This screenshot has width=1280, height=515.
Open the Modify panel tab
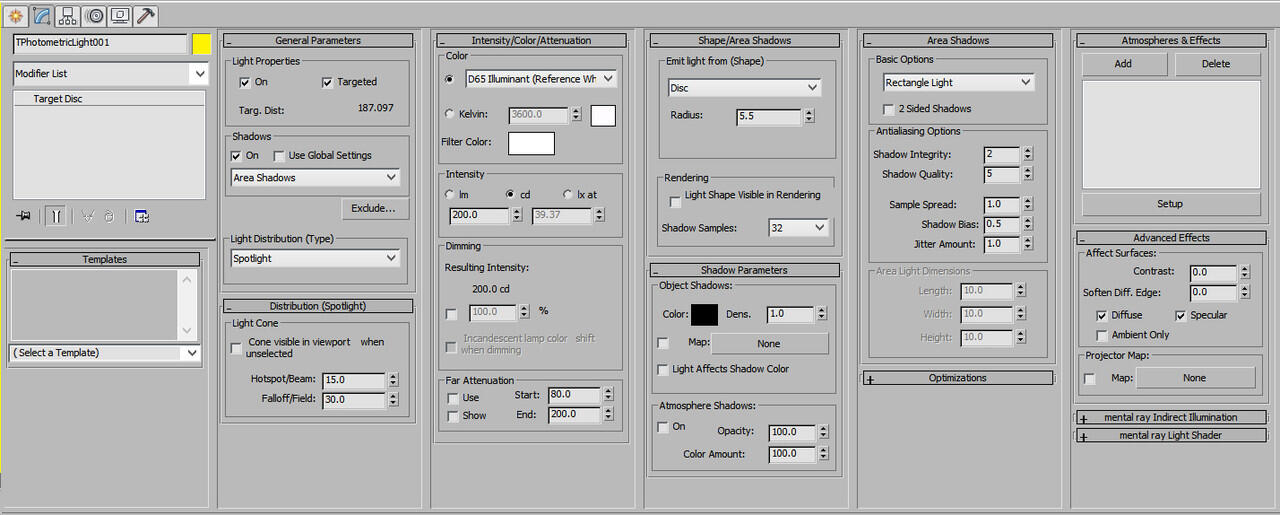tap(42, 15)
